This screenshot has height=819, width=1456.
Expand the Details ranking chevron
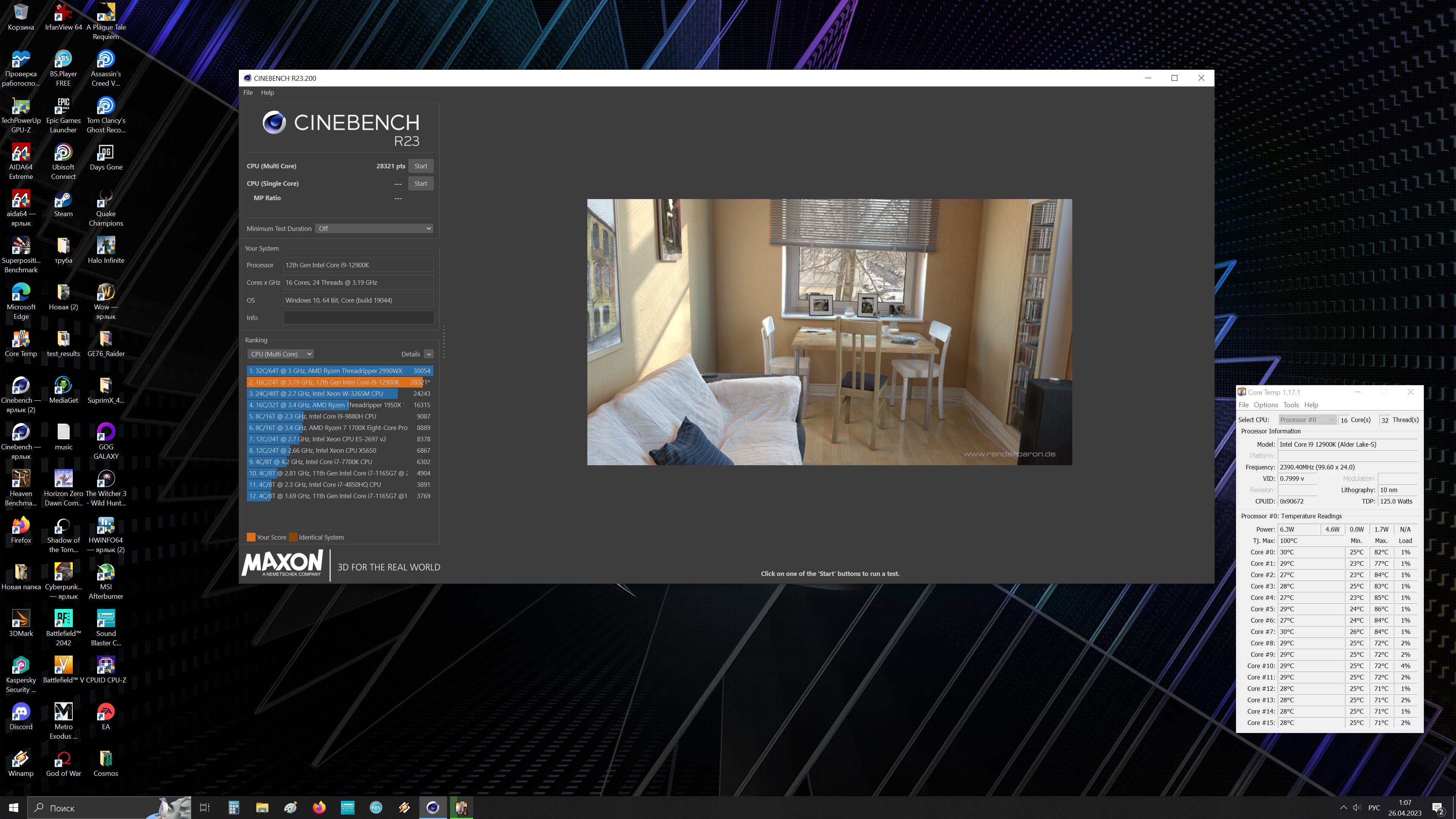pyautogui.click(x=429, y=354)
